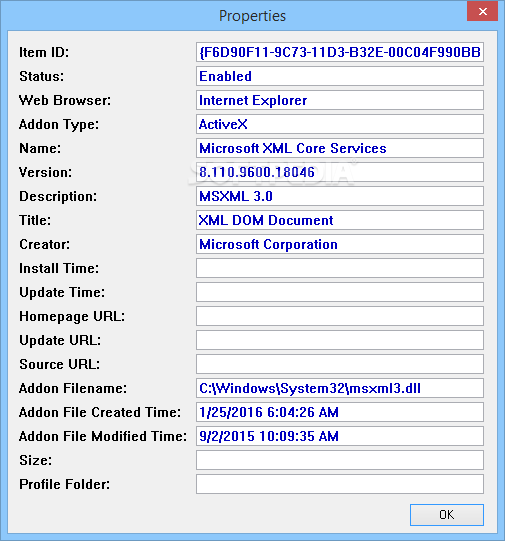Screen dimensions: 505x541
Task: Click the "Addon Filename:" label
Action: coord(73,388)
